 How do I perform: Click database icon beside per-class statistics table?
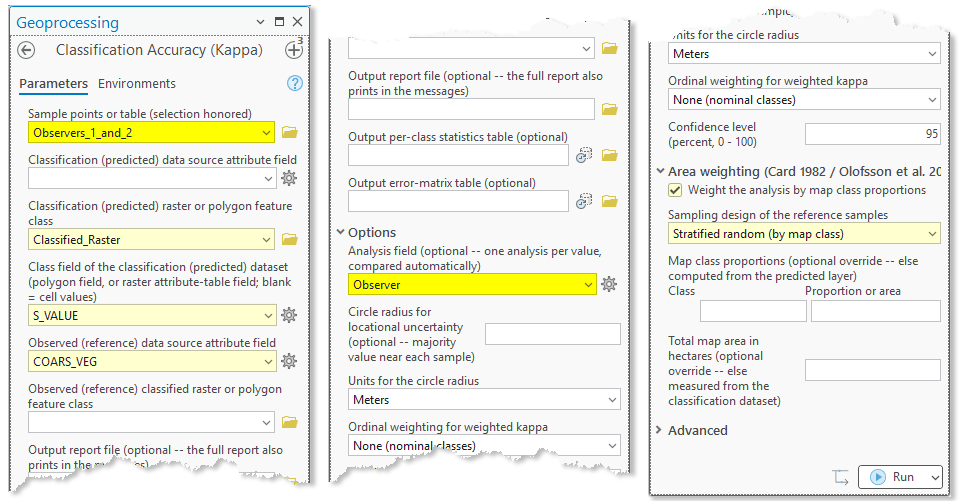(x=584, y=155)
